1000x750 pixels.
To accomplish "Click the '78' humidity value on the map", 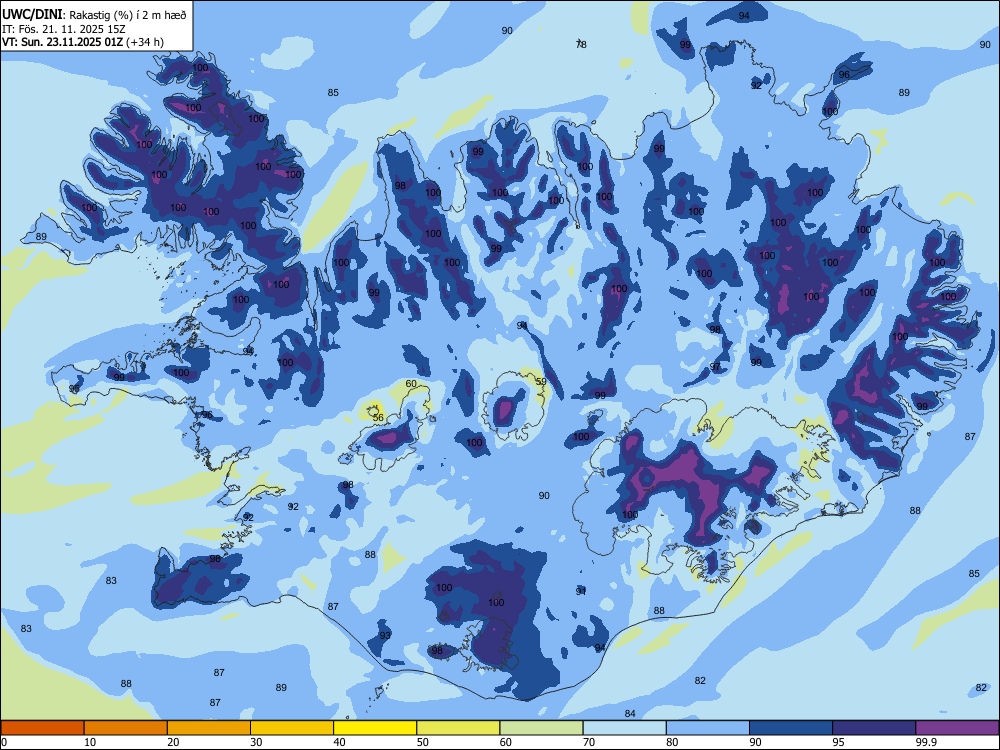I will pos(581,44).
